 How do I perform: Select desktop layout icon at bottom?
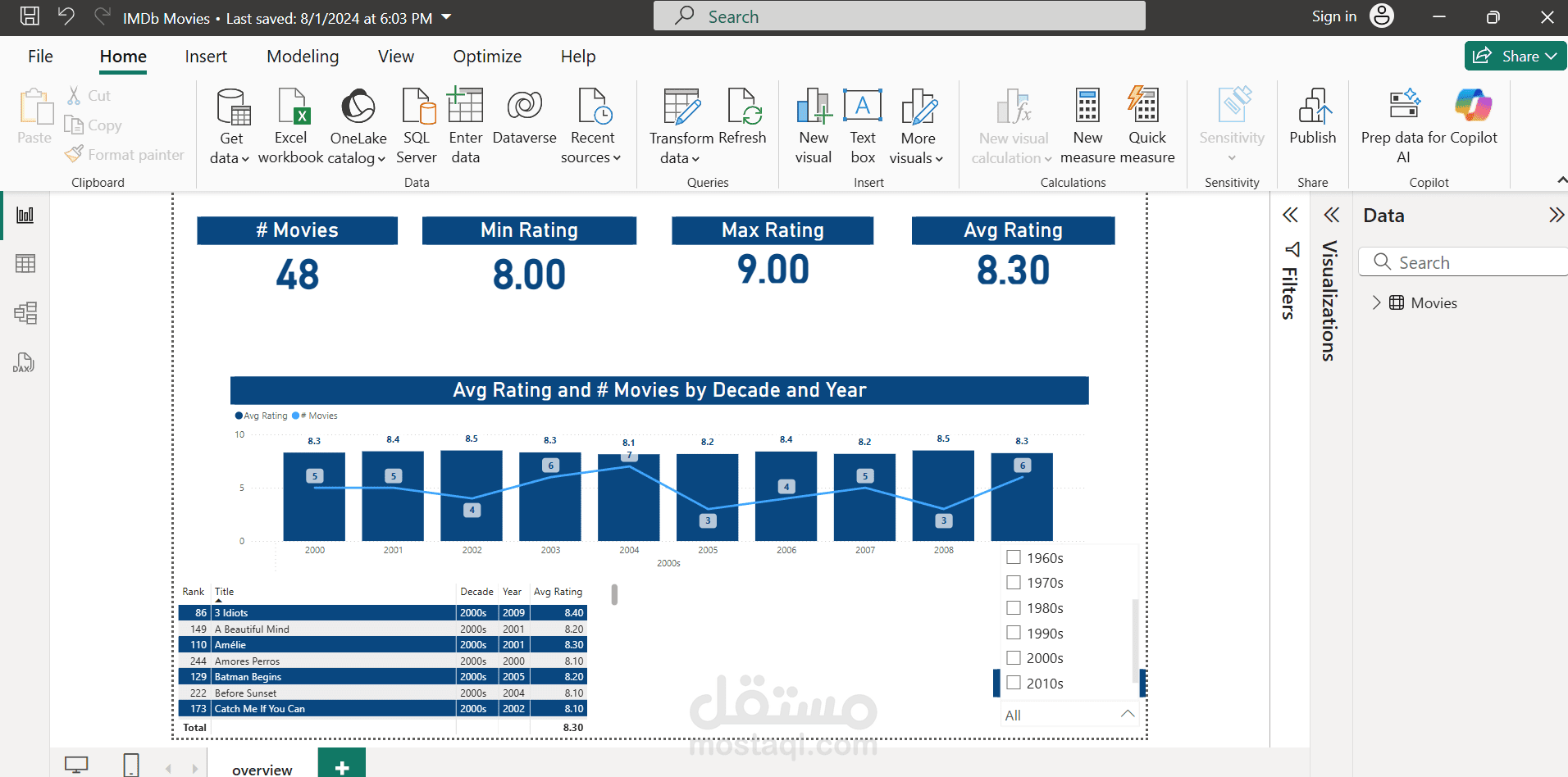click(x=76, y=765)
